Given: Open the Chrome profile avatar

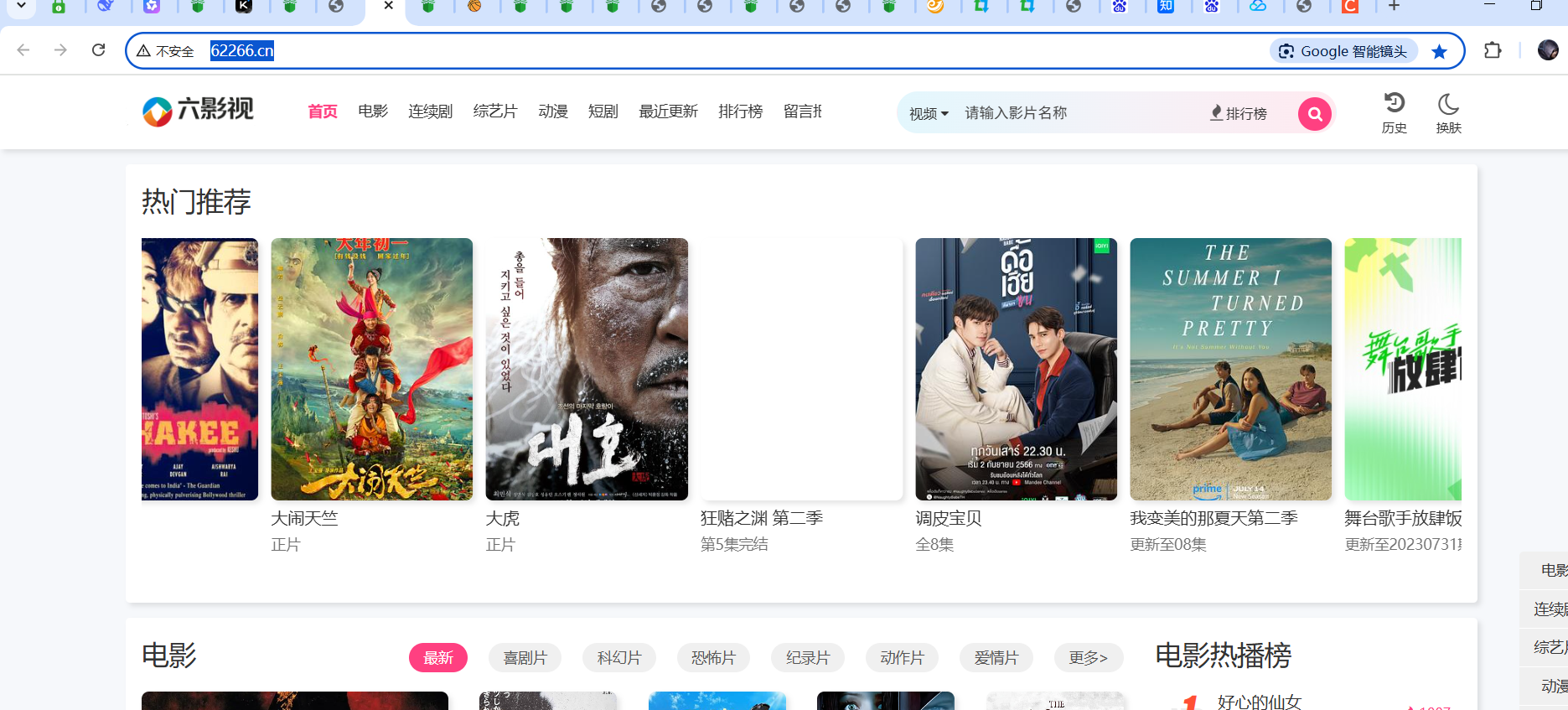Looking at the screenshot, I should 1548,50.
